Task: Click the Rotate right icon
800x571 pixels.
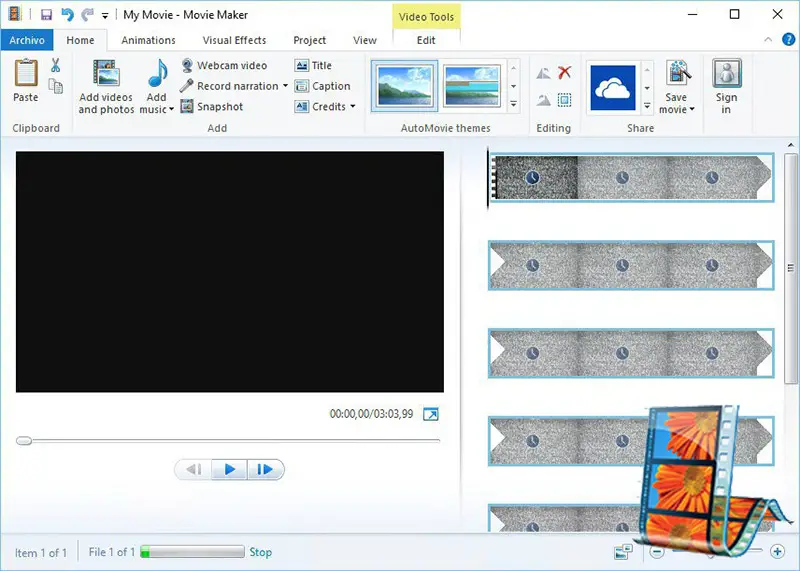Action: coord(543,100)
